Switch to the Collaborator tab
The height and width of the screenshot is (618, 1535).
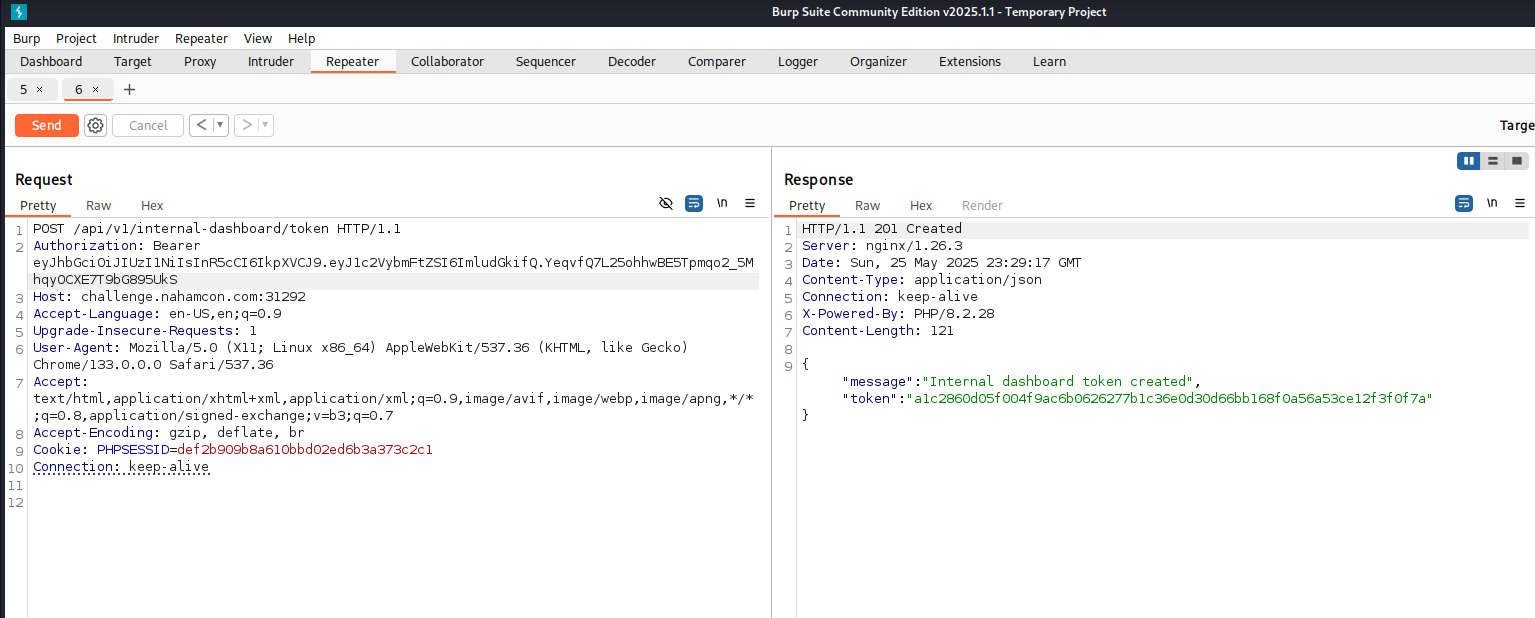[x=447, y=61]
